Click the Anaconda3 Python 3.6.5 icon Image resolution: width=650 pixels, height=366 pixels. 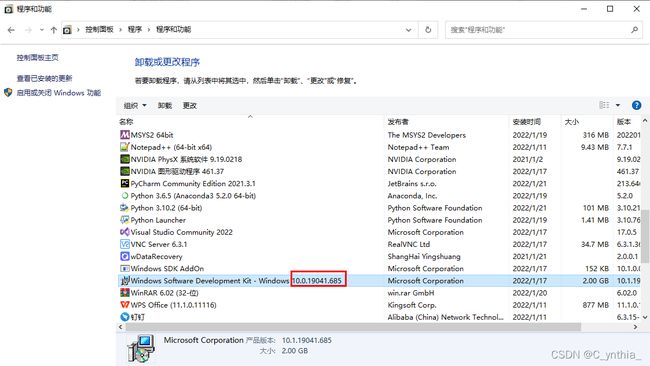click(124, 195)
